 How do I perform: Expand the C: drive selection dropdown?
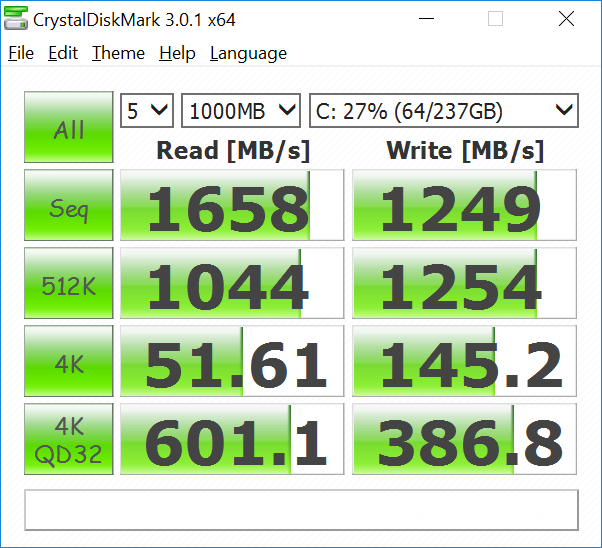pos(444,111)
